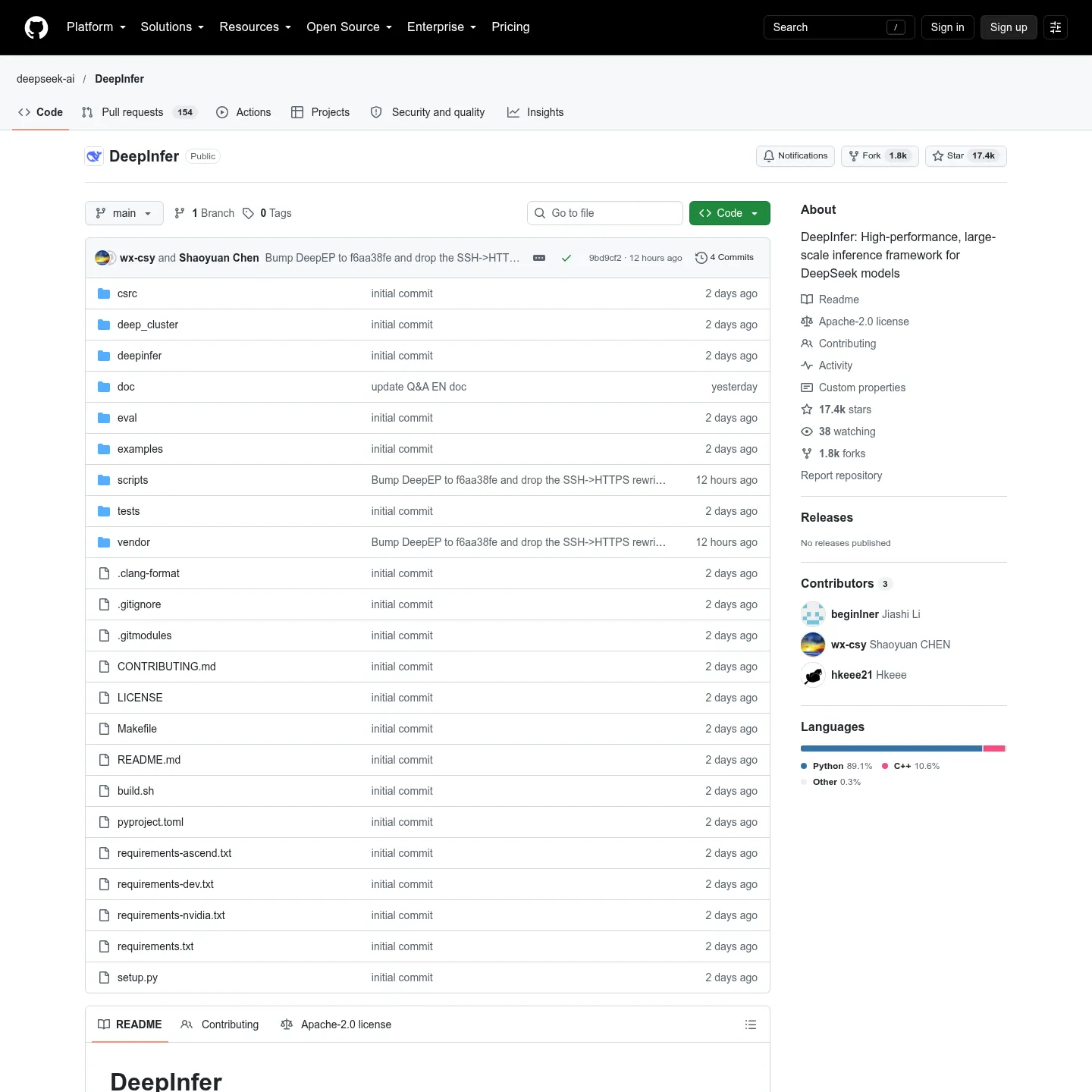Focus the header Search box

coord(839,27)
